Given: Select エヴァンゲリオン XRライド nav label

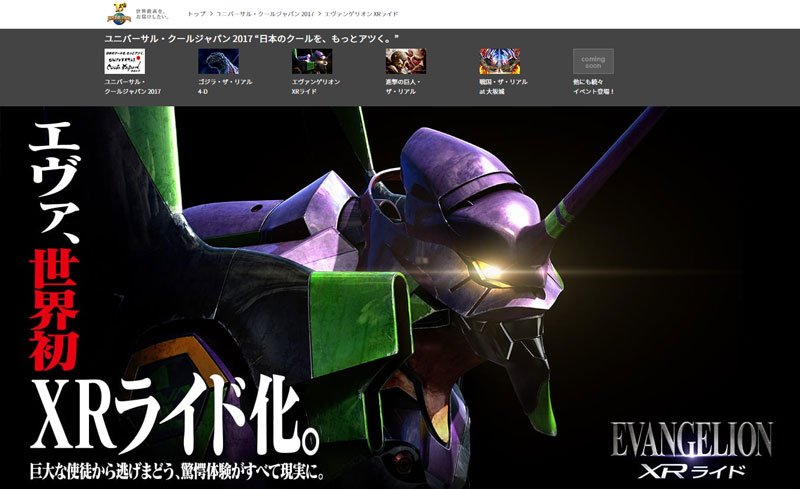Looking at the screenshot, I should pyautogui.click(x=316, y=87).
